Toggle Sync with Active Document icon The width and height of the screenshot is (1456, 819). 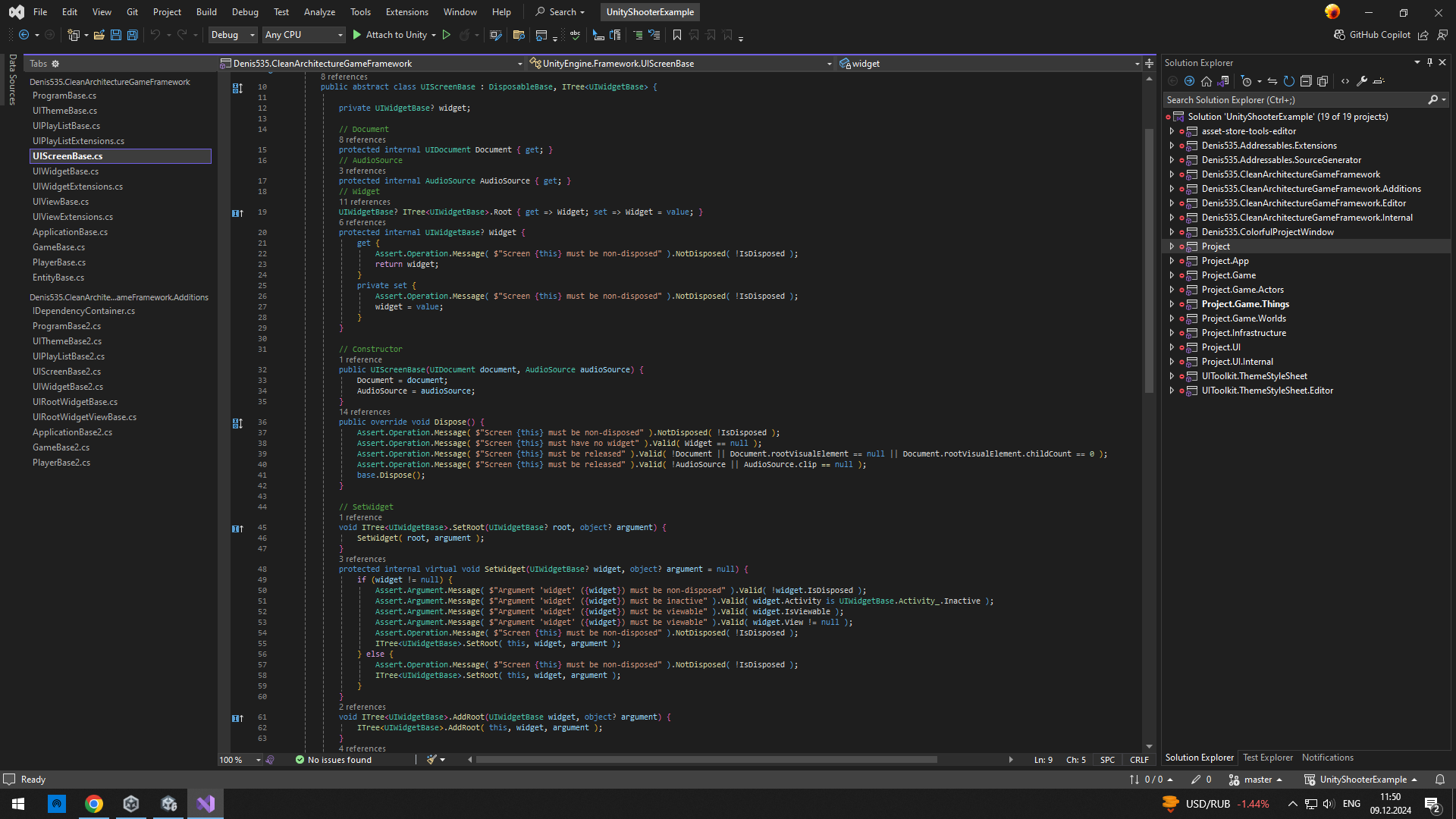click(x=1272, y=81)
